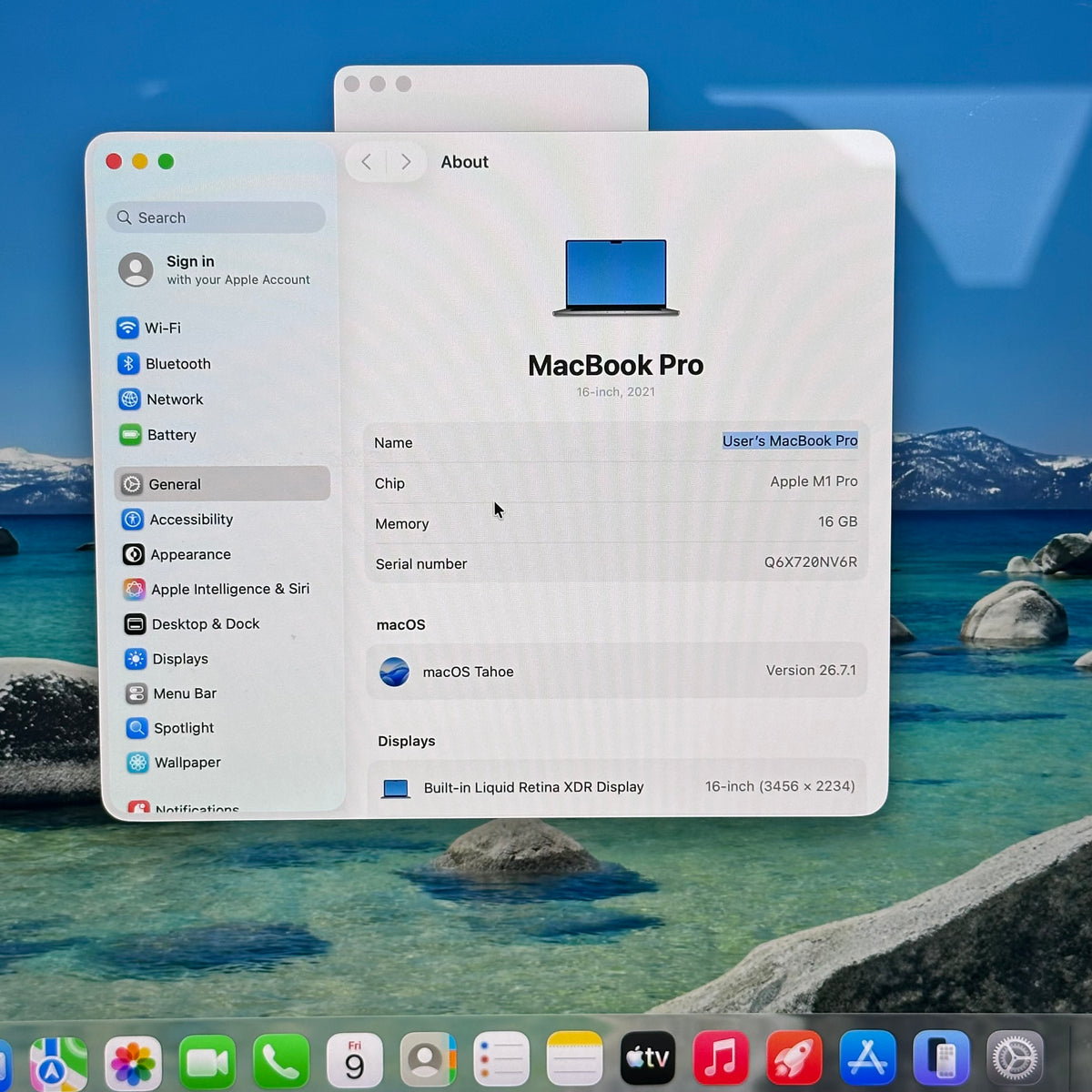Launch FaceTime from the Dock
1092x1092 pixels.
pos(207,1062)
